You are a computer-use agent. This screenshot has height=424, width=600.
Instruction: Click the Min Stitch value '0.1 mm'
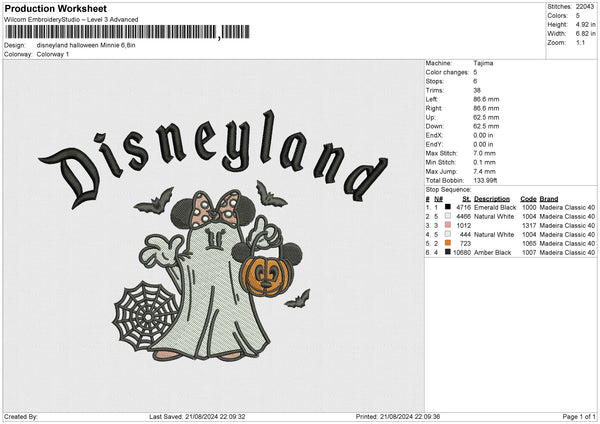[x=484, y=162]
